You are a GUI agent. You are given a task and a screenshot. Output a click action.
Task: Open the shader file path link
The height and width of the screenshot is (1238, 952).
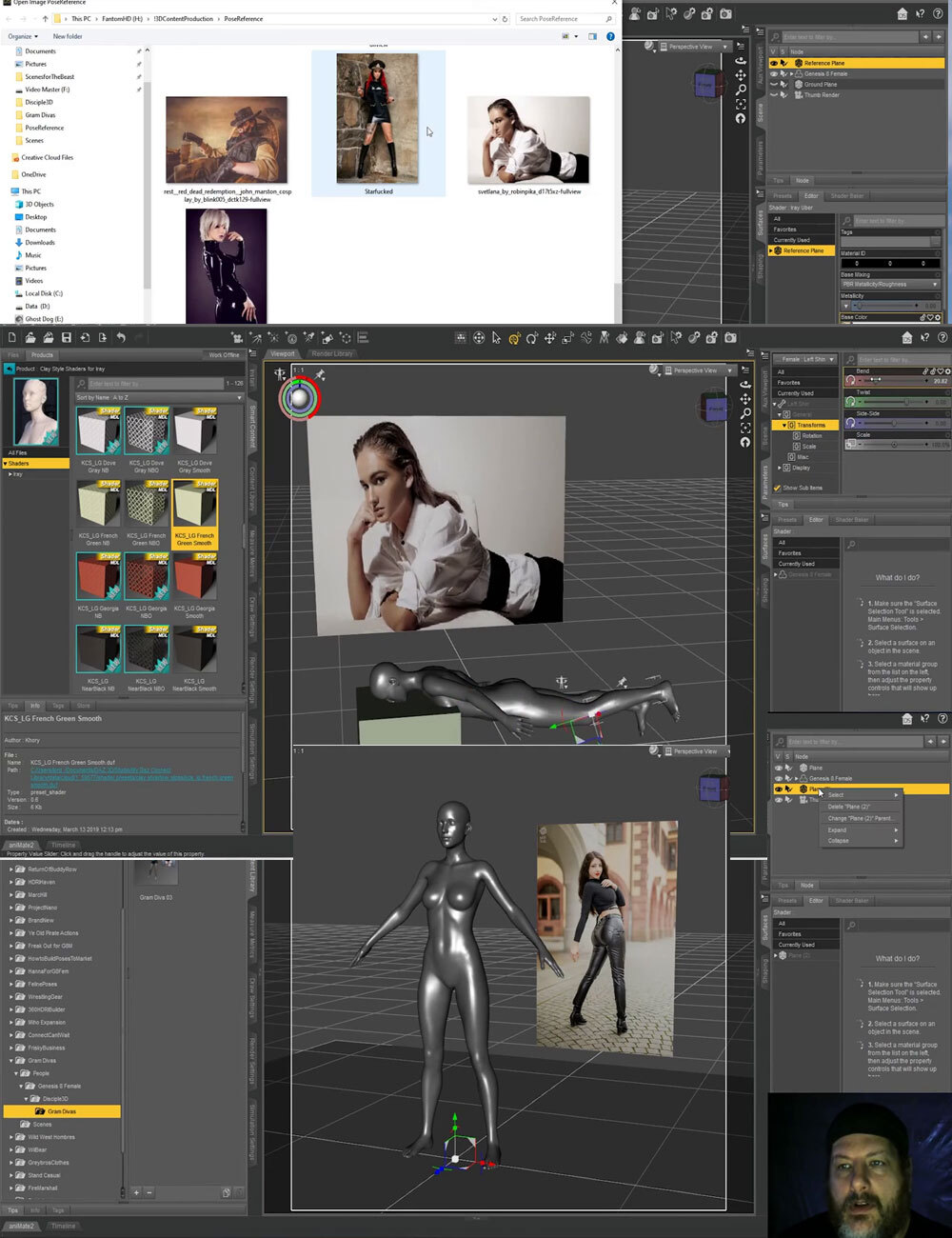tap(131, 776)
